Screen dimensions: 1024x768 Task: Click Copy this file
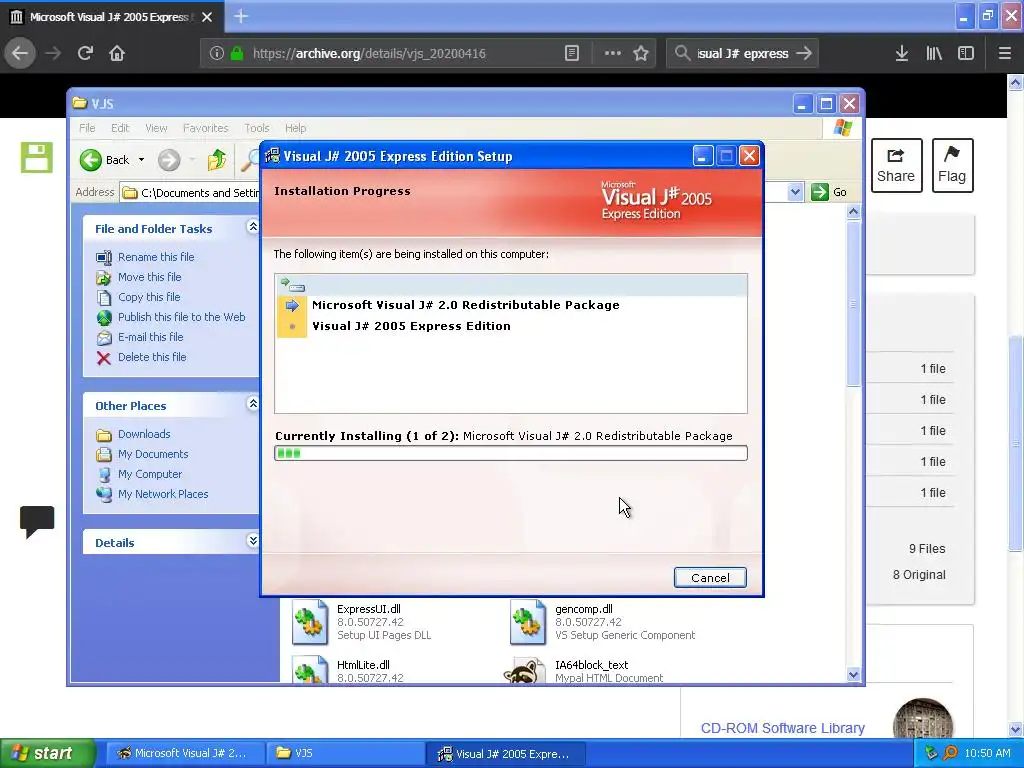(x=149, y=297)
